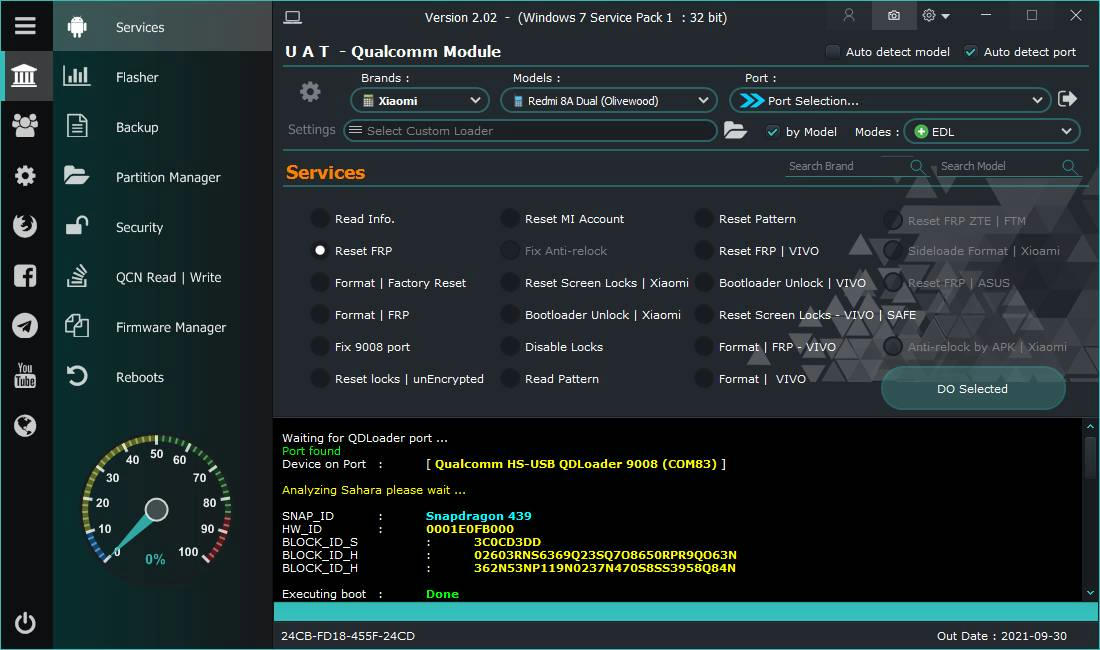
Task: Open the Brands dropdown showing Xiaomi
Action: 420,100
